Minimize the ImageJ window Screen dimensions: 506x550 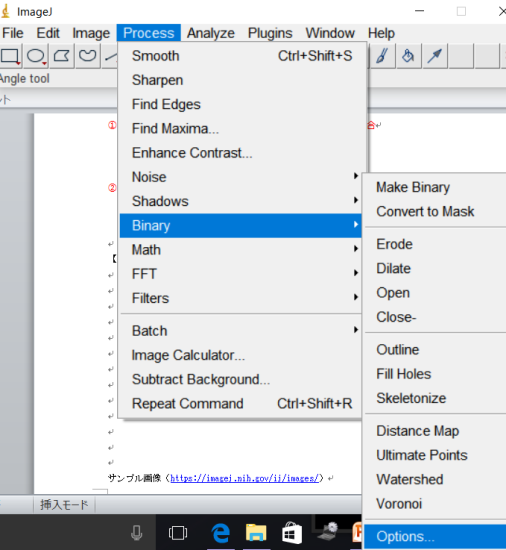419,11
